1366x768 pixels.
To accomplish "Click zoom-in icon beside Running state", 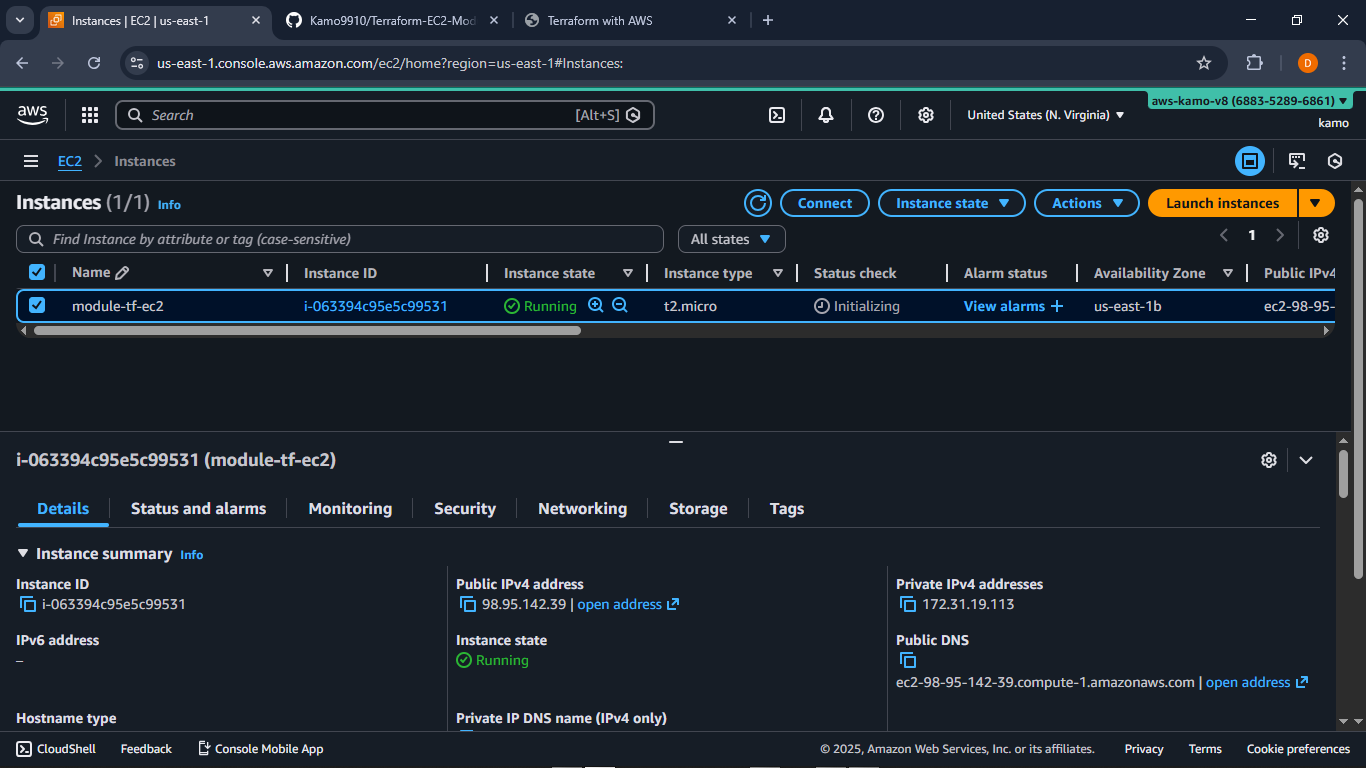I will (596, 306).
